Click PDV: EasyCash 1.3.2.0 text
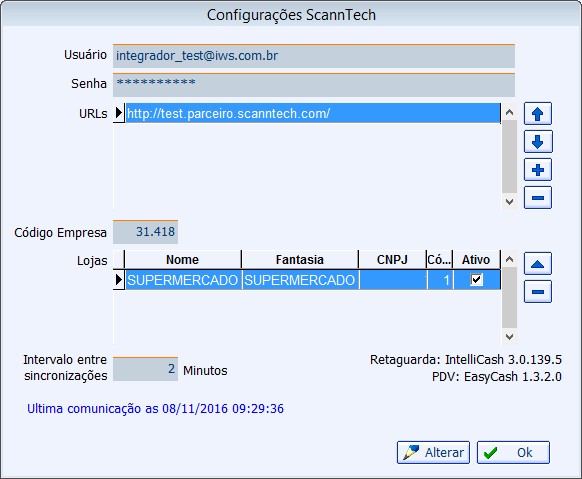The image size is (582, 479). tap(497, 377)
